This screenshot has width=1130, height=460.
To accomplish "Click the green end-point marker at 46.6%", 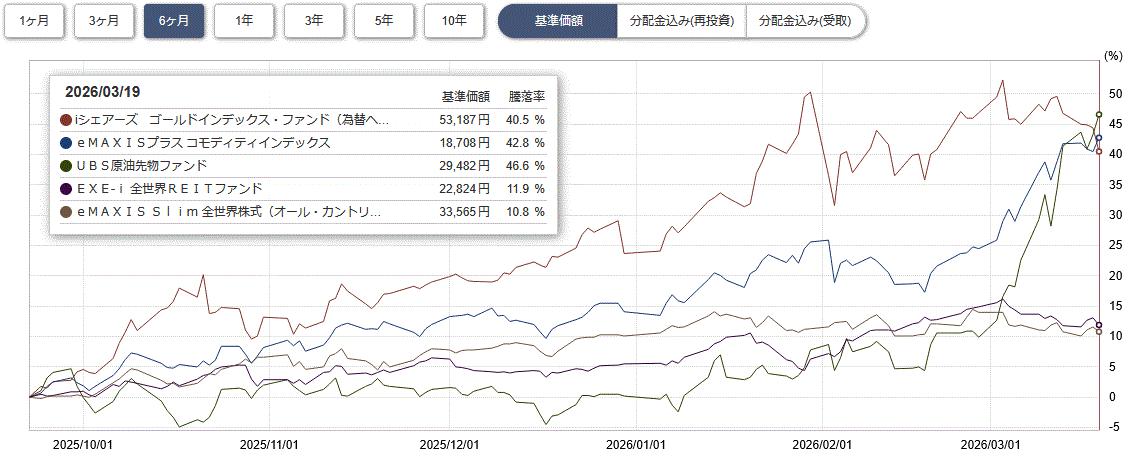I will [1099, 115].
